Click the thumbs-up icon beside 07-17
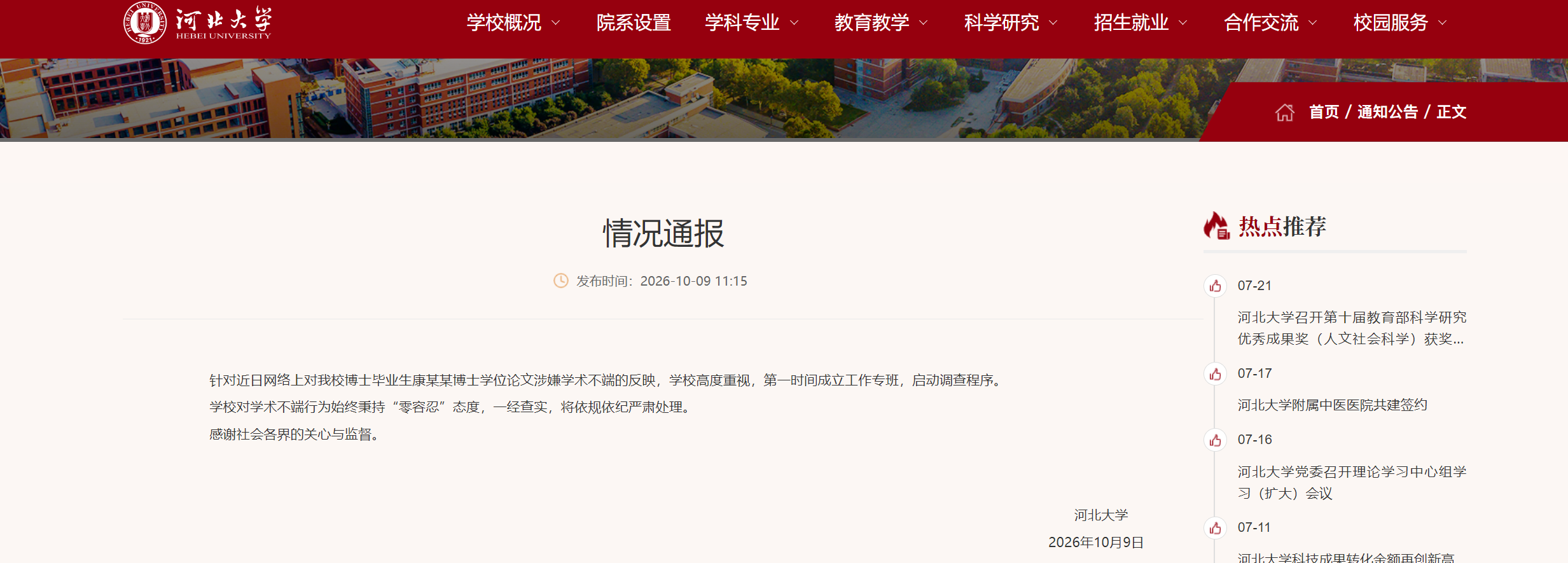This screenshot has width=1568, height=563. click(1215, 374)
